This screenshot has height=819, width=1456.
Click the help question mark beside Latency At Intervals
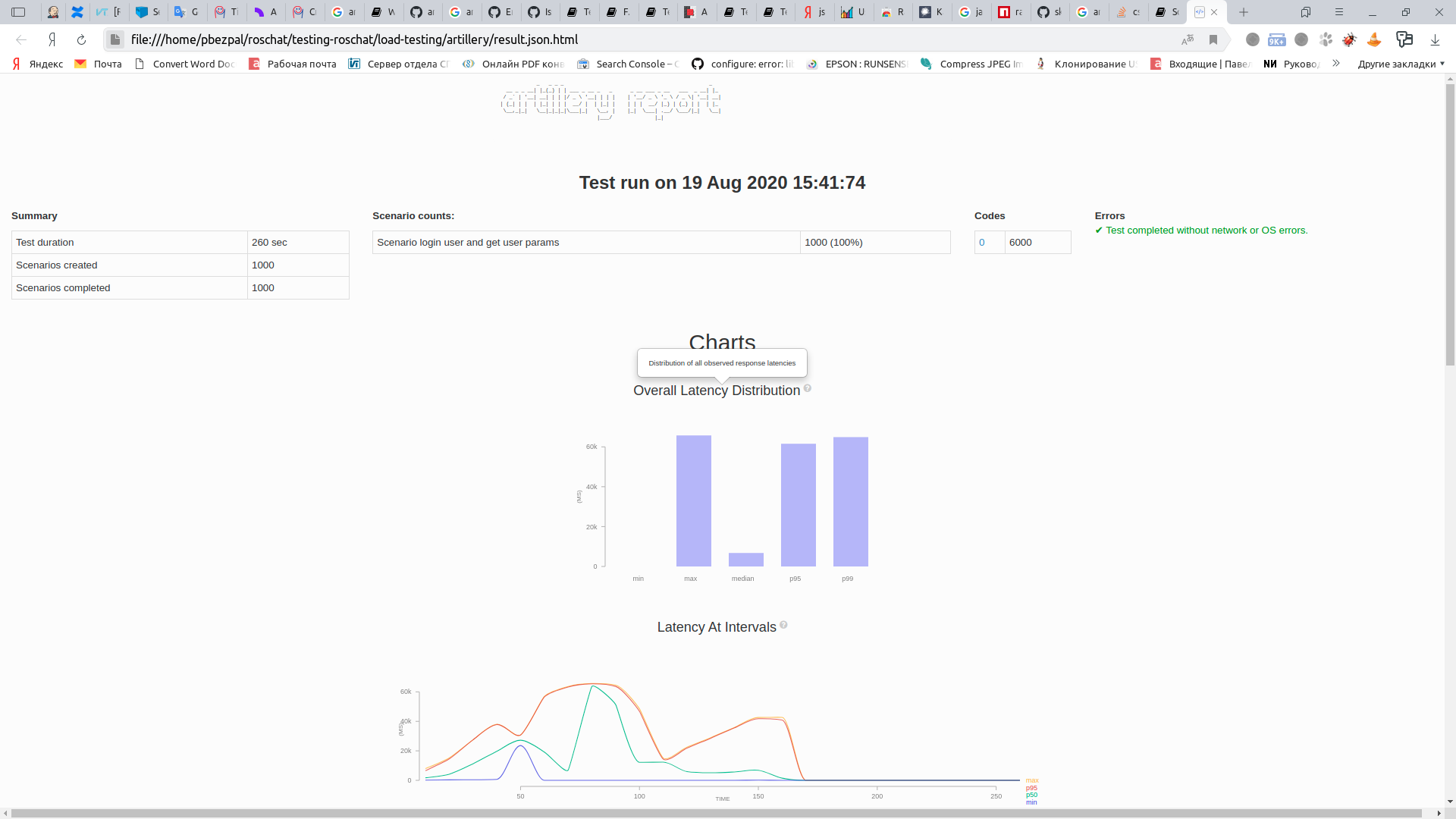tap(783, 625)
